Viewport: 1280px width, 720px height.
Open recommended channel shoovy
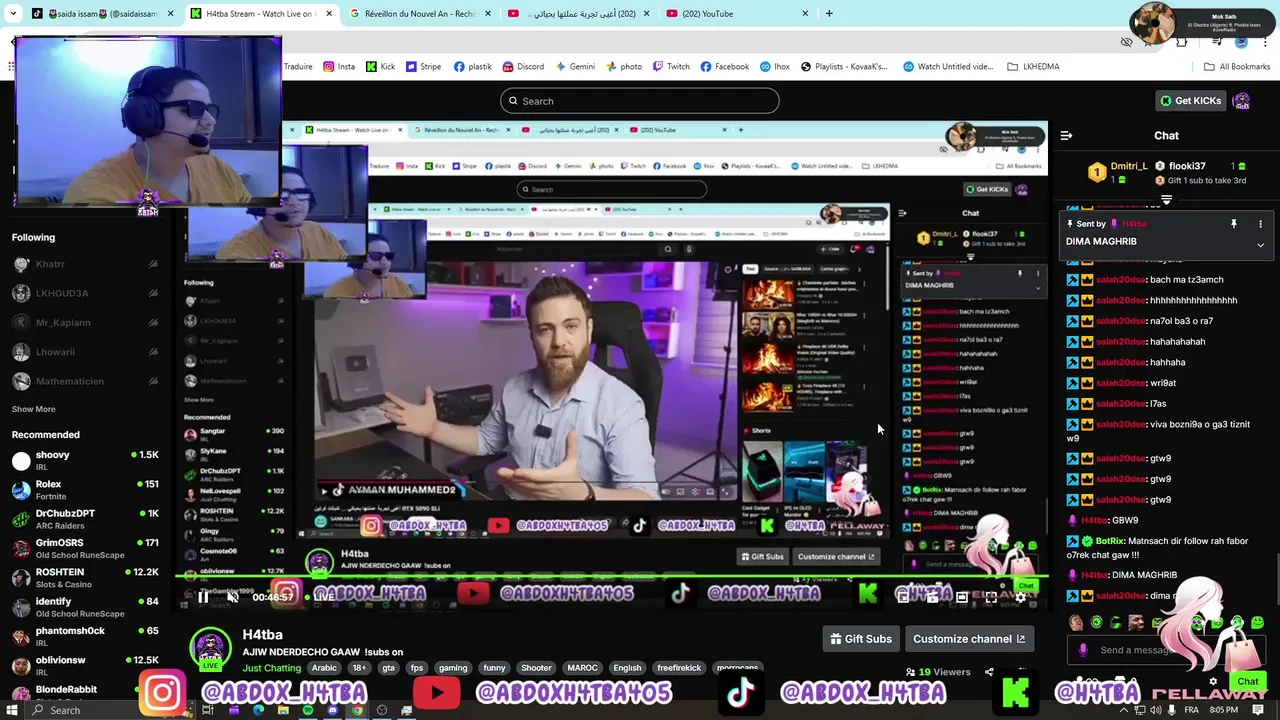[85, 460]
